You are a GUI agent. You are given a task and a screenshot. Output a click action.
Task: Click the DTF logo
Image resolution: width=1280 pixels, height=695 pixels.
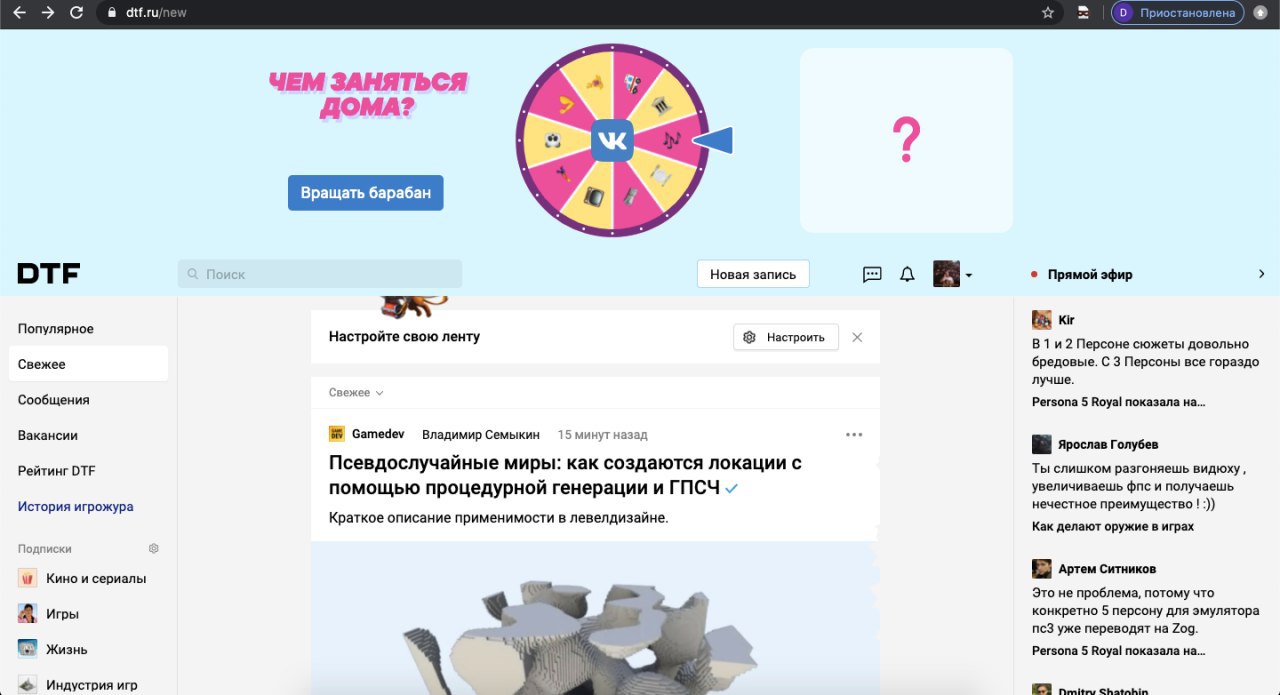tap(48, 274)
